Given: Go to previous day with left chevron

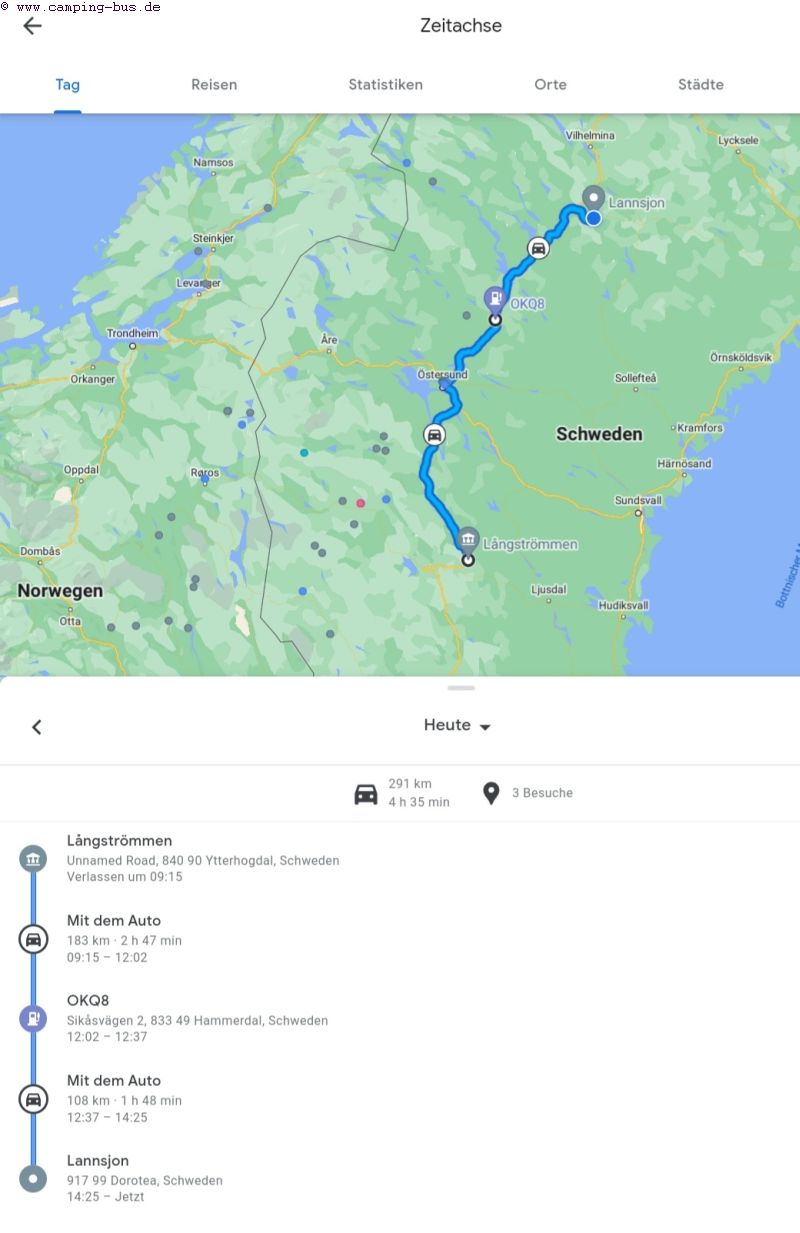Looking at the screenshot, I should click(x=37, y=727).
